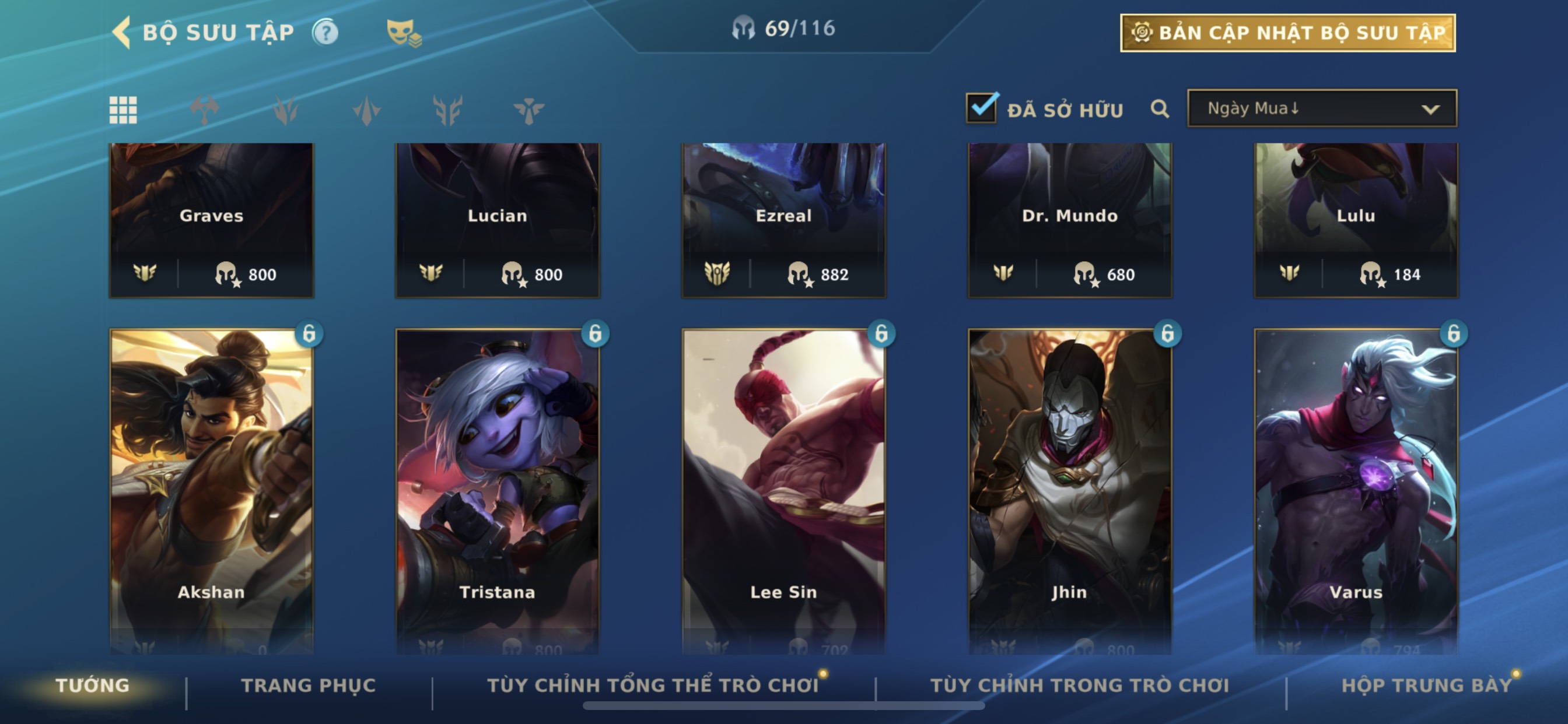The image size is (1568, 724).
Task: Go back using the arrow beside Bộ Sưu Tập
Action: click(x=122, y=31)
